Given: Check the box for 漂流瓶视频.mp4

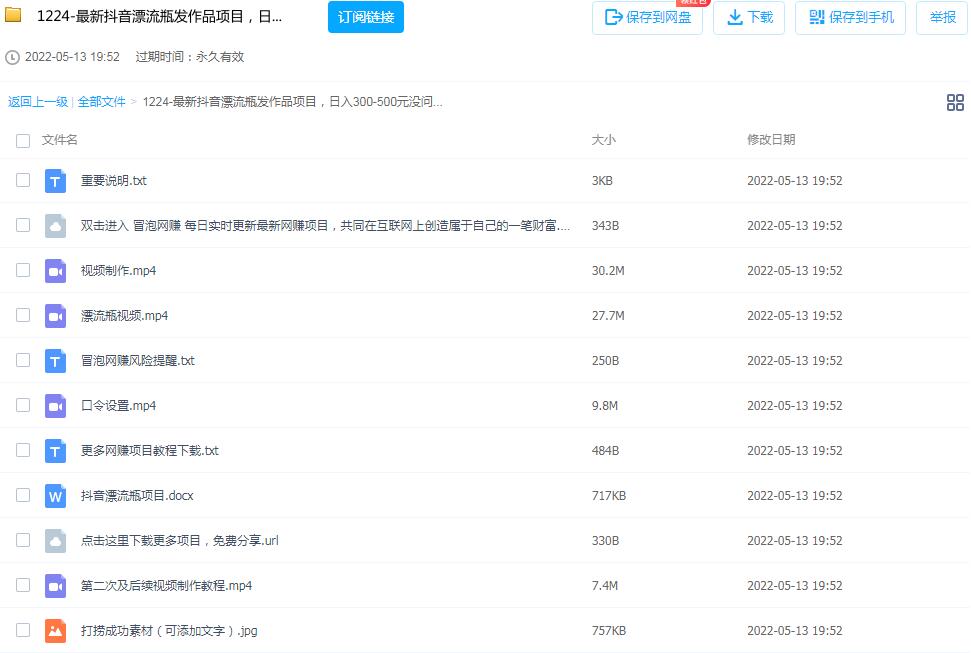Looking at the screenshot, I should coord(23,315).
